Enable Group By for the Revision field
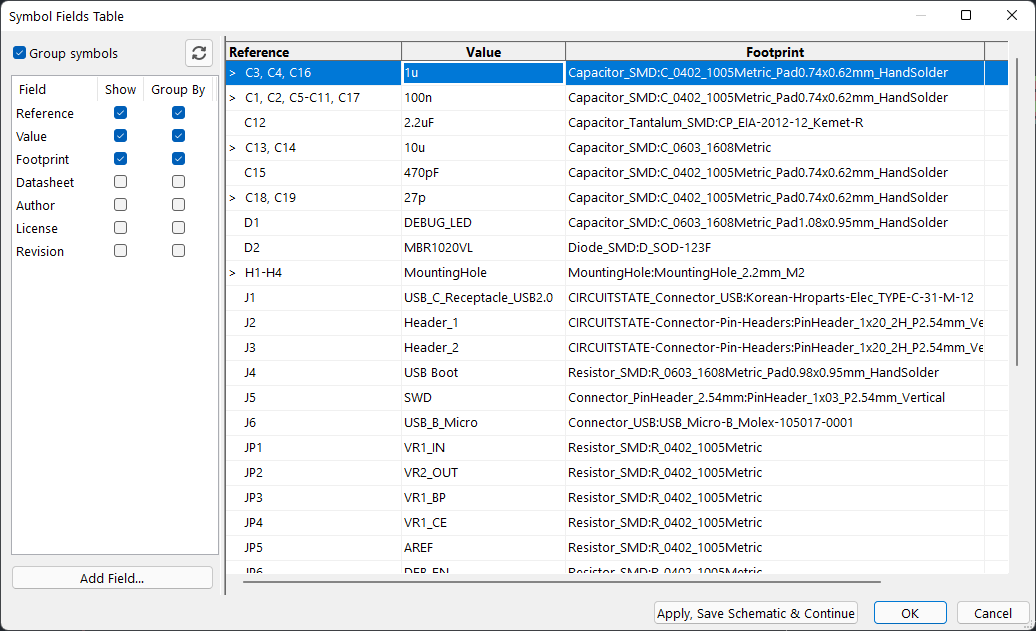This screenshot has width=1036, height=631. [x=178, y=251]
